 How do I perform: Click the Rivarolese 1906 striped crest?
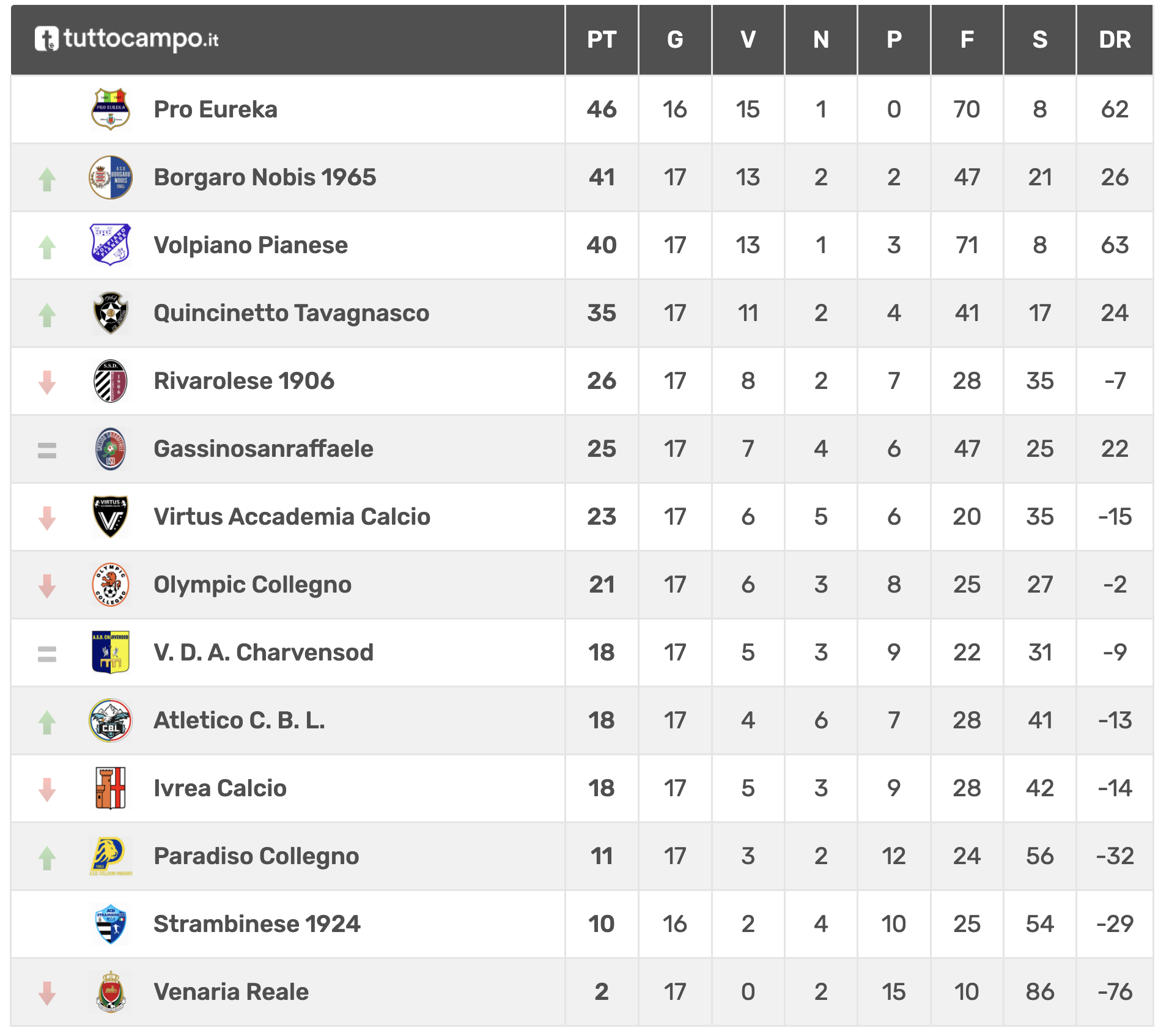(x=111, y=381)
